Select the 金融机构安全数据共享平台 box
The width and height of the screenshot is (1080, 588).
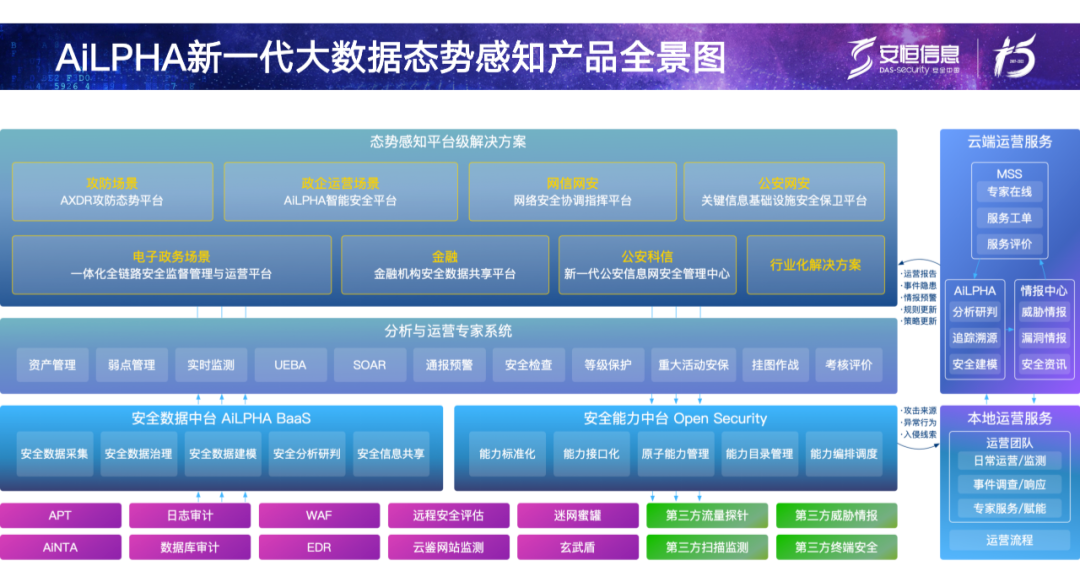click(445, 265)
